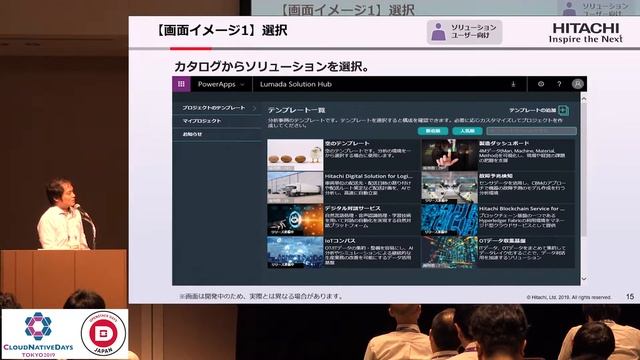Click the ソリューションユーザー向け badge on slide
640x360 pixels.
point(464,31)
